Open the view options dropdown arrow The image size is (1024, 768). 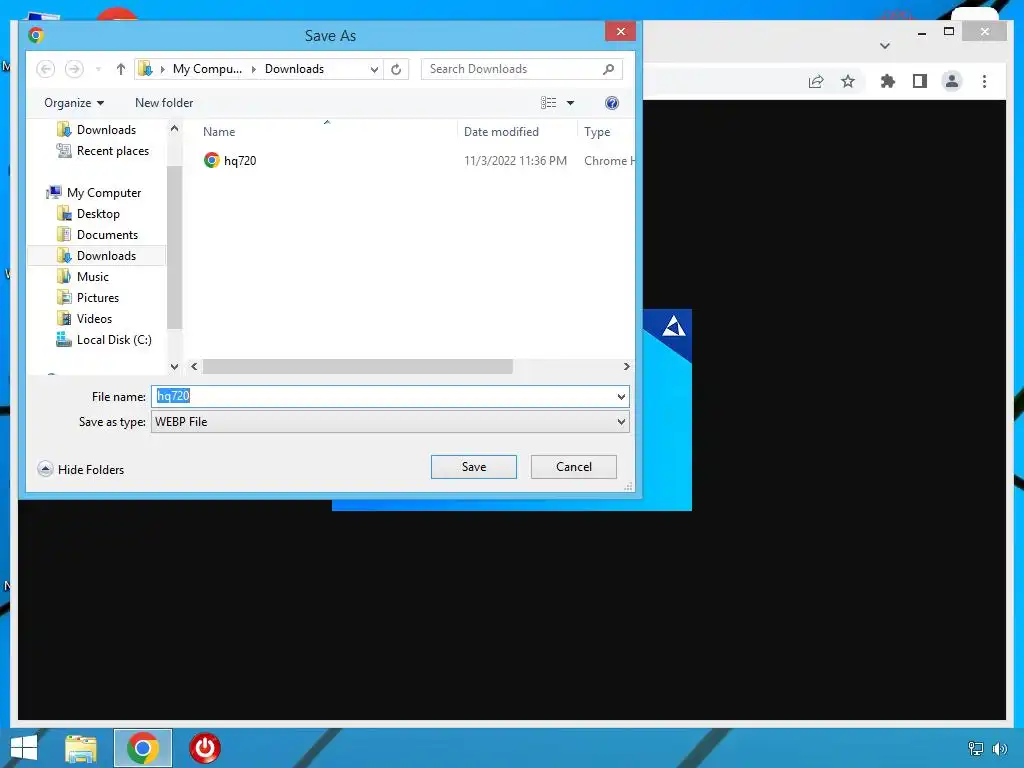(x=570, y=103)
